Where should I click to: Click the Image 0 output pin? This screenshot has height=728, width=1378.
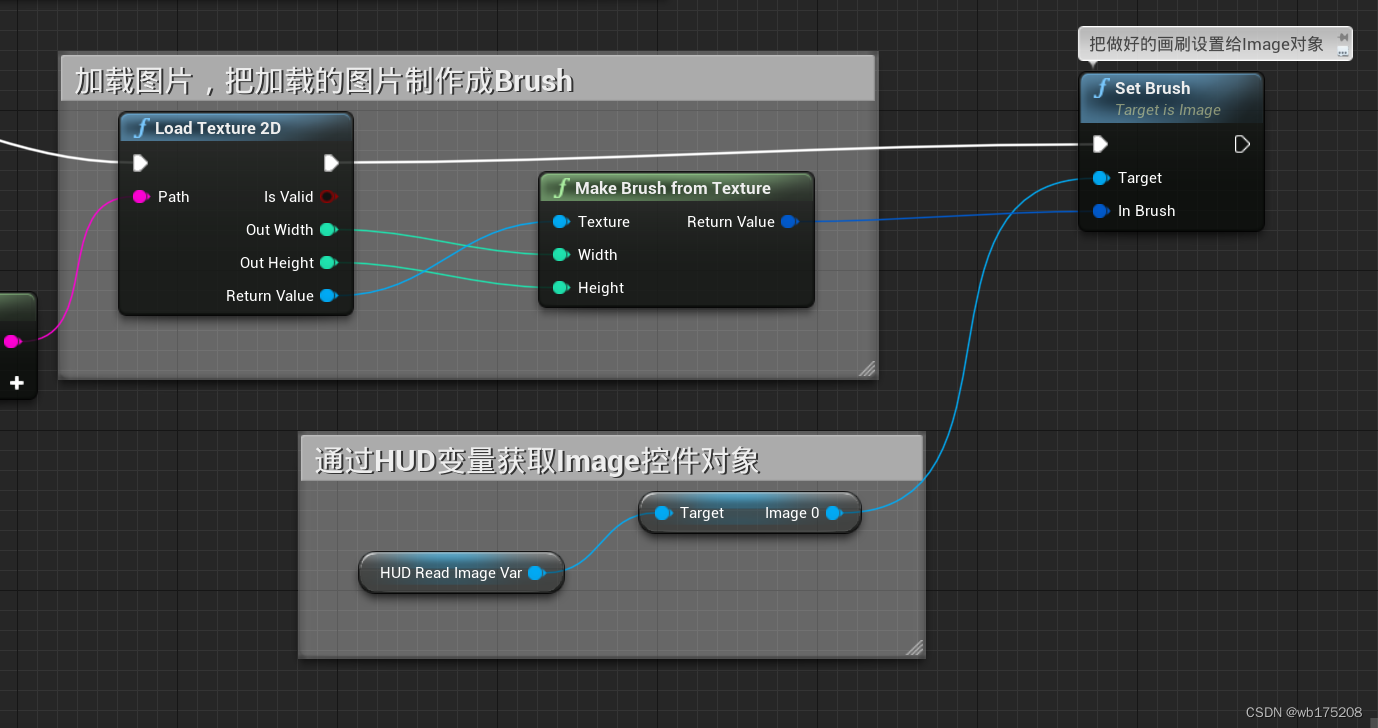tap(834, 513)
